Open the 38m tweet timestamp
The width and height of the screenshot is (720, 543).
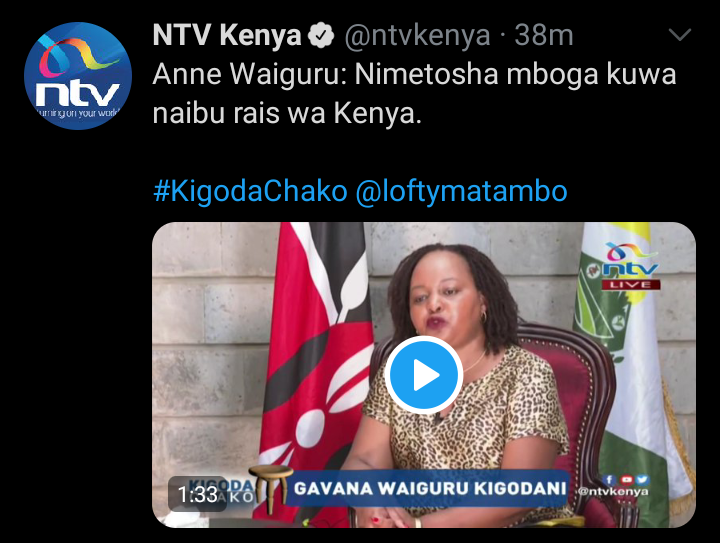(x=544, y=35)
